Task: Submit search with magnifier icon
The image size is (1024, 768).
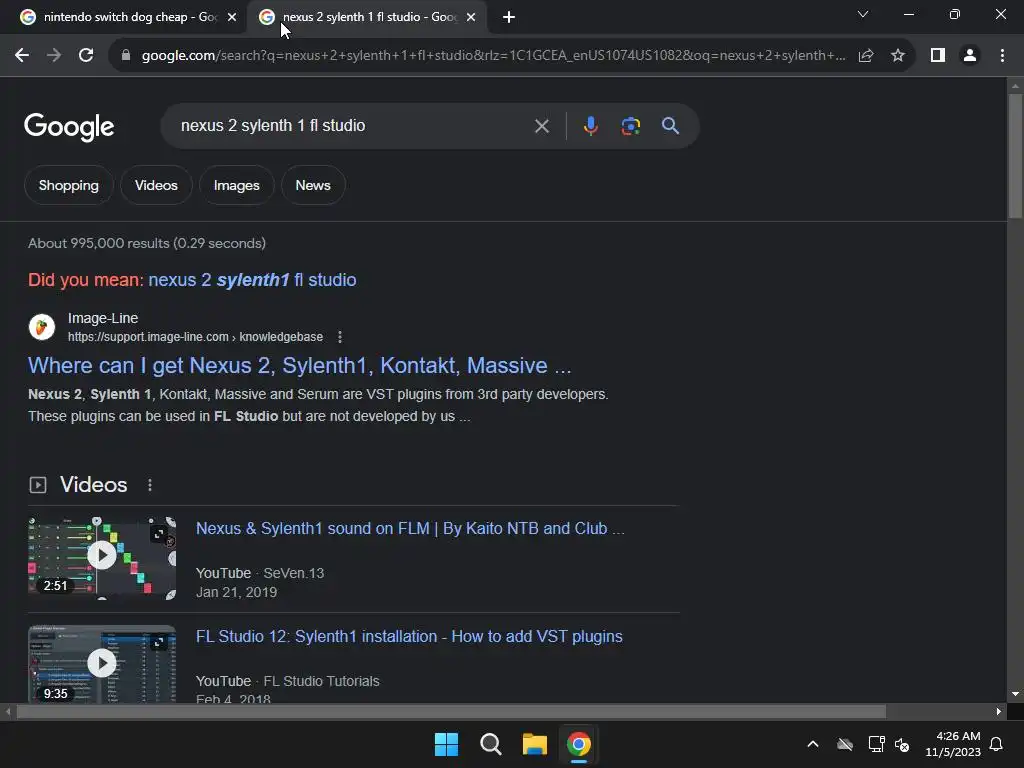Action: pos(670,126)
